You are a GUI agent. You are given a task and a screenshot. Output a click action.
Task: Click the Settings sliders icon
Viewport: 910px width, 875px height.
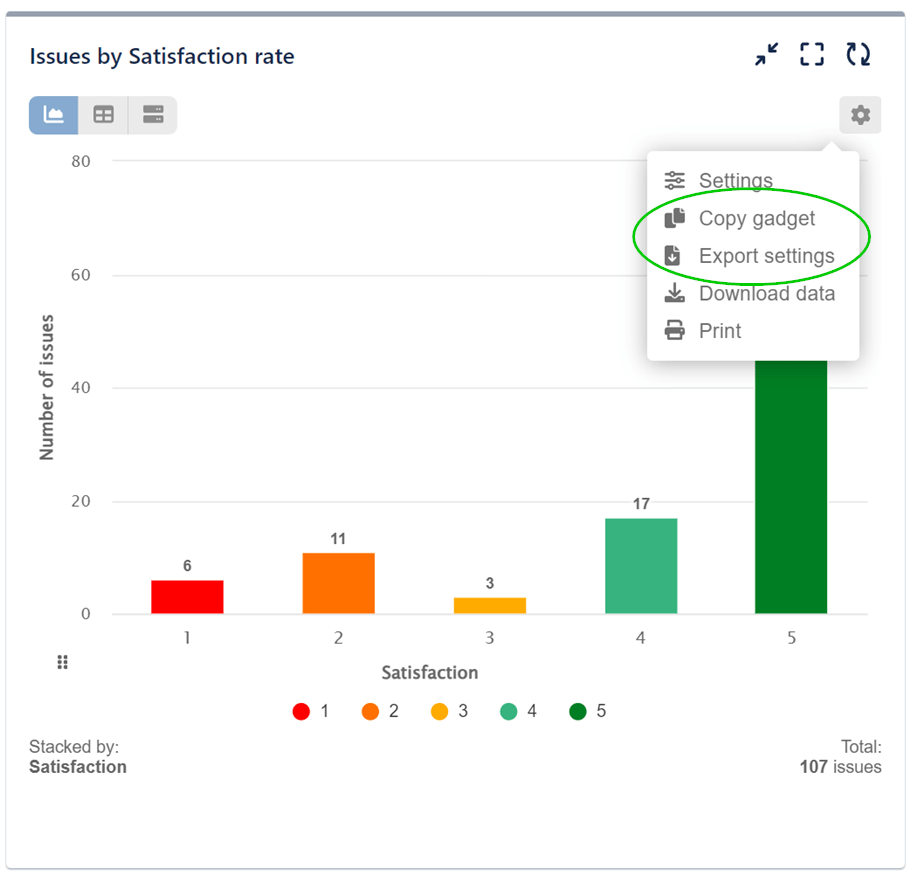click(x=674, y=180)
